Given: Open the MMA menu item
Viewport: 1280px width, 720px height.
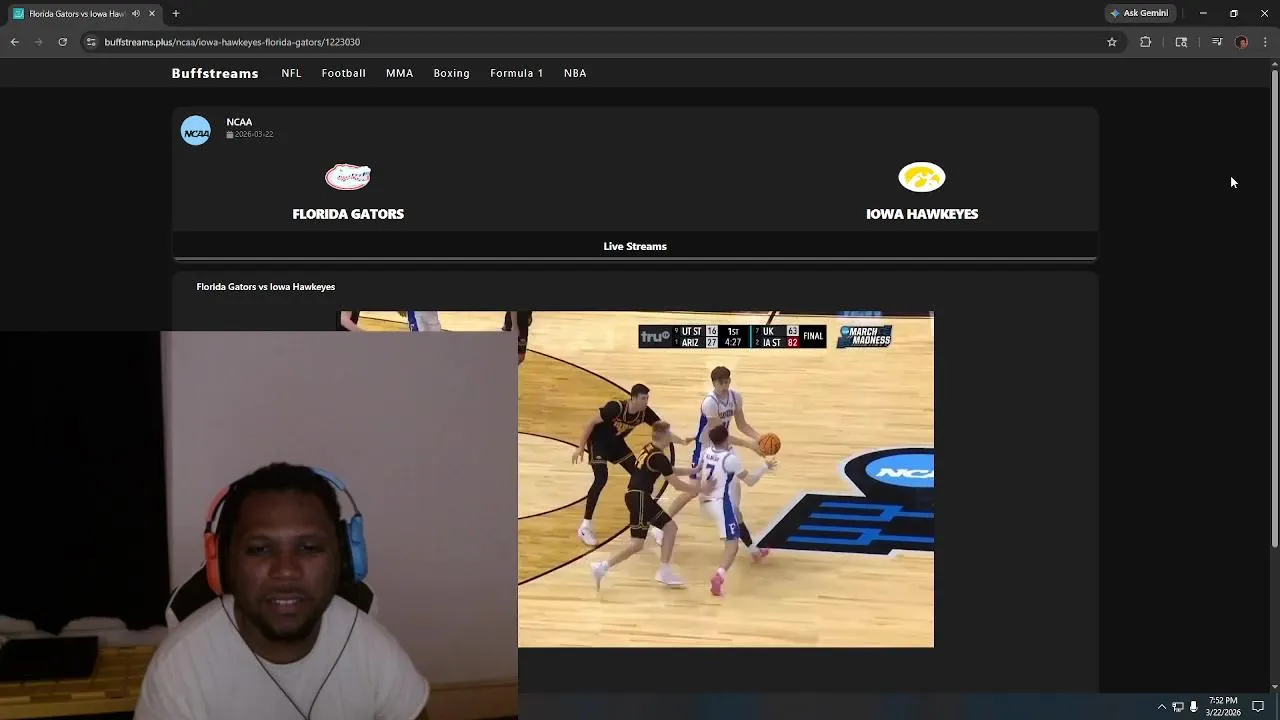Looking at the screenshot, I should pos(400,73).
